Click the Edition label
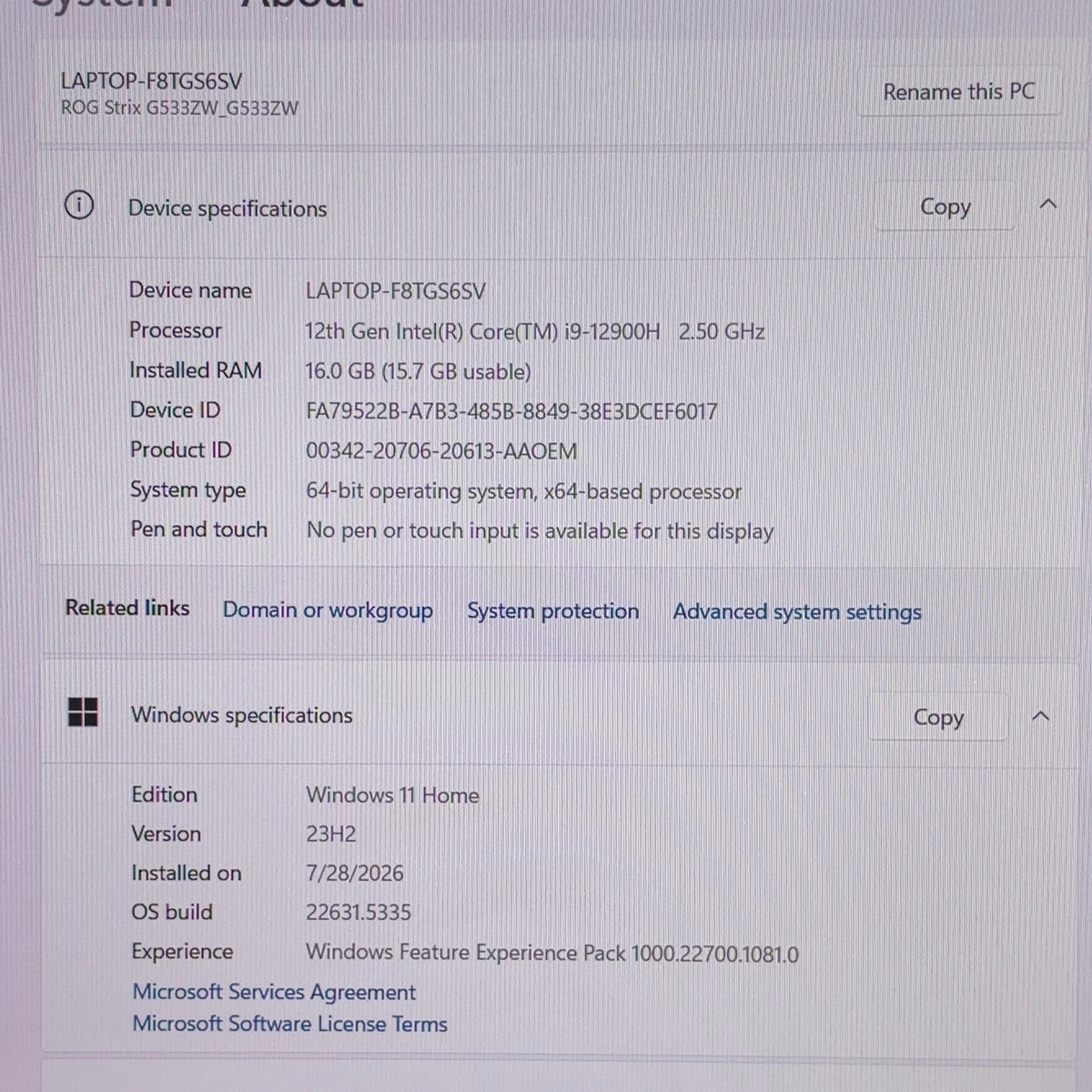The width and height of the screenshot is (1092, 1092). pos(165,794)
